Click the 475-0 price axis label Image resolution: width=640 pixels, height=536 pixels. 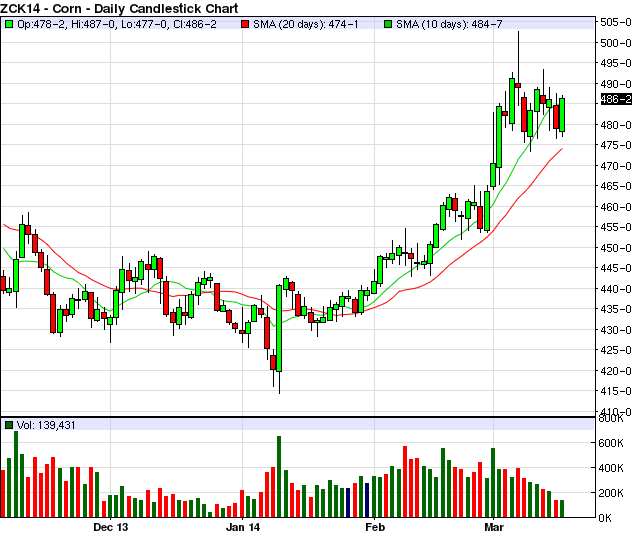[x=616, y=145]
